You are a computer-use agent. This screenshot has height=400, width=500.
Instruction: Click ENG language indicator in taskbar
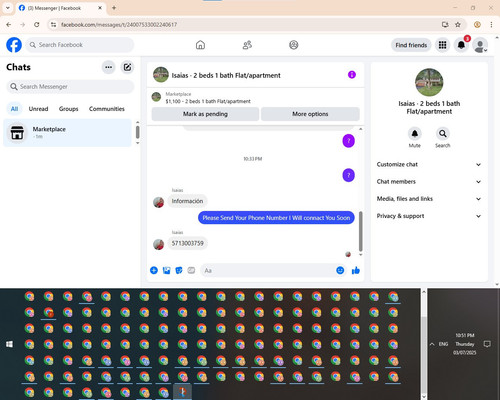443,344
